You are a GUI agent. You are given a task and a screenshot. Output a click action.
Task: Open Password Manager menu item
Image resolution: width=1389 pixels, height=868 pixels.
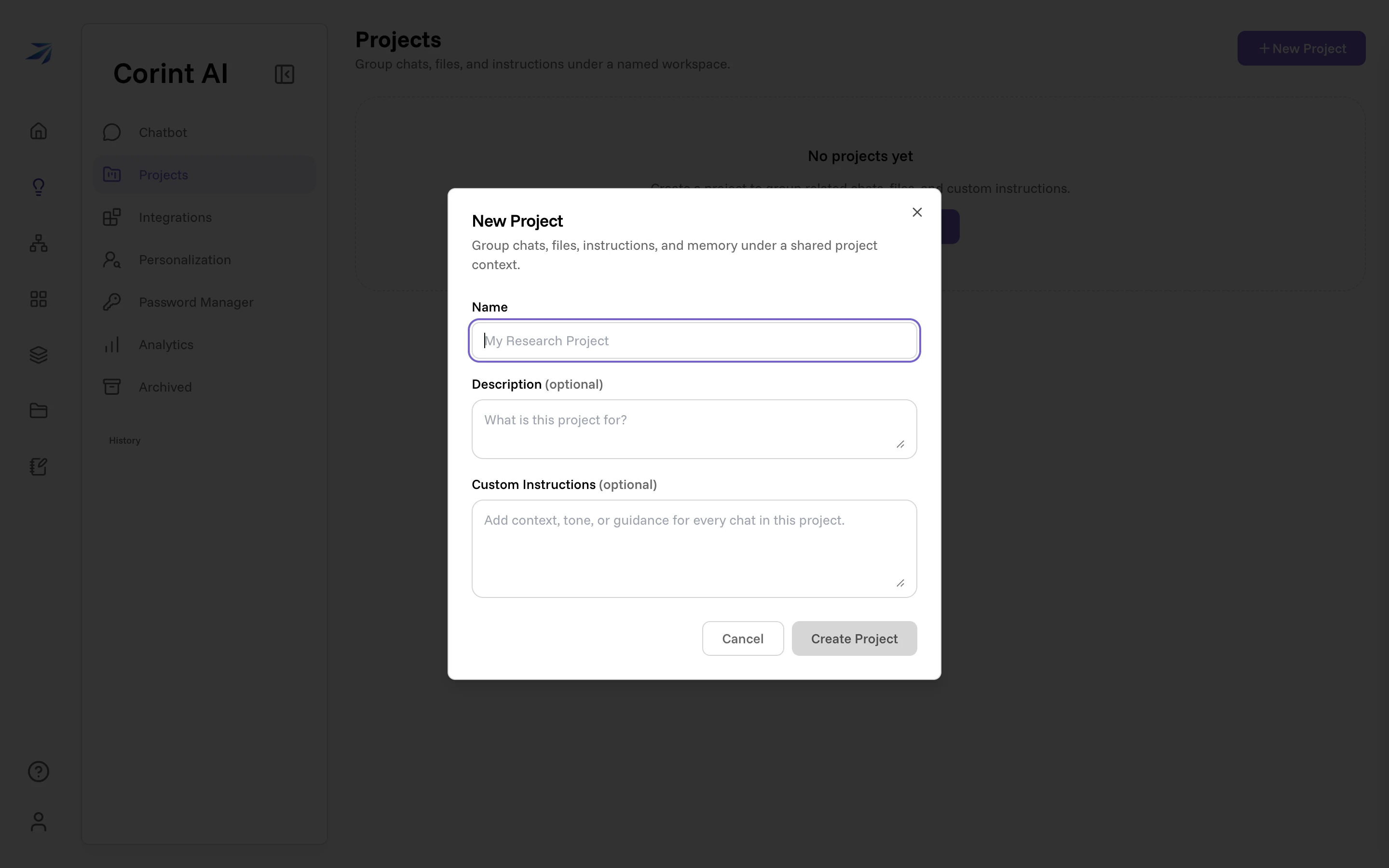pos(204,302)
